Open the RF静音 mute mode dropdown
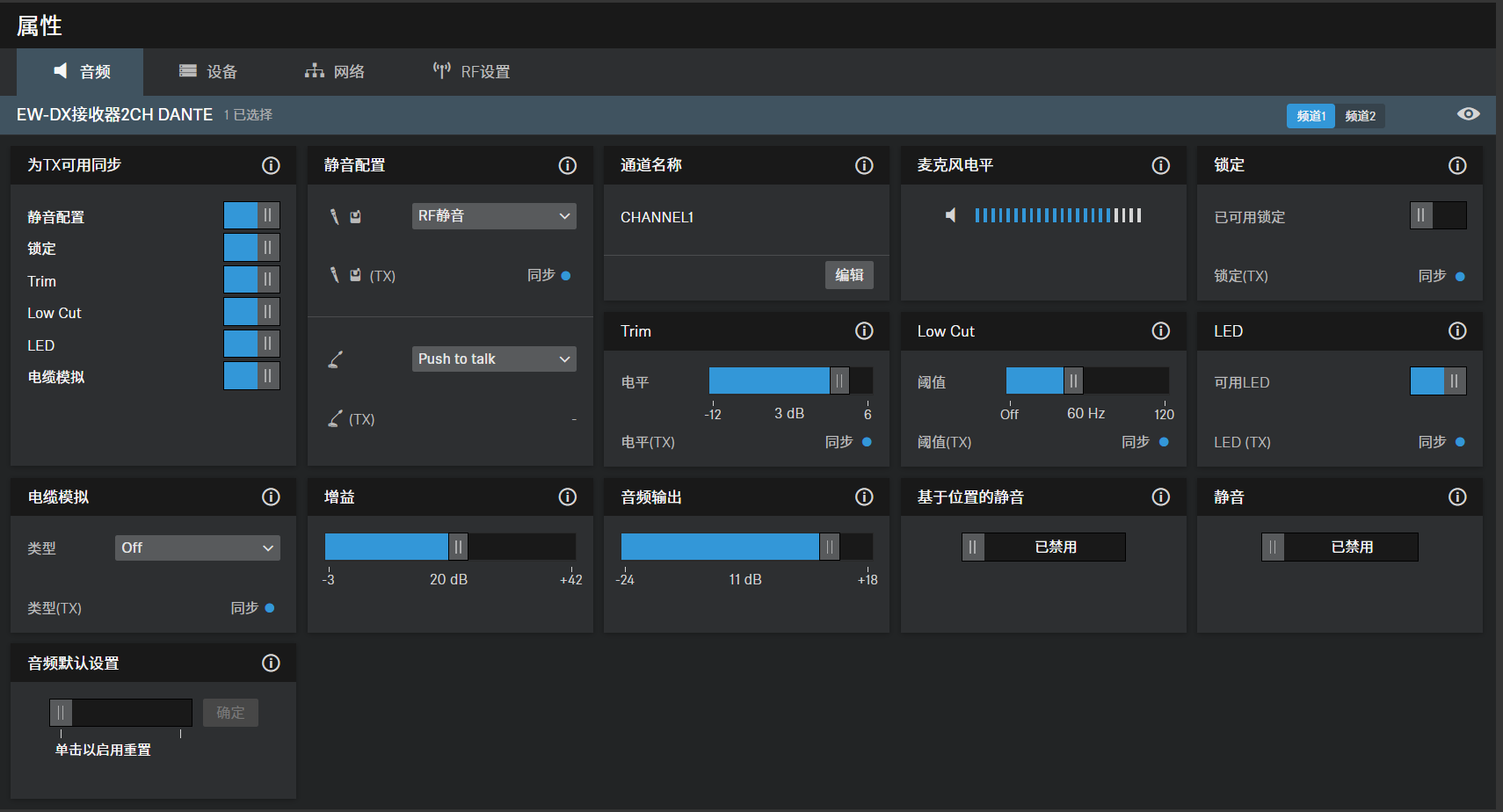Screen dimensions: 1503x812 pyautogui.click(x=494, y=216)
